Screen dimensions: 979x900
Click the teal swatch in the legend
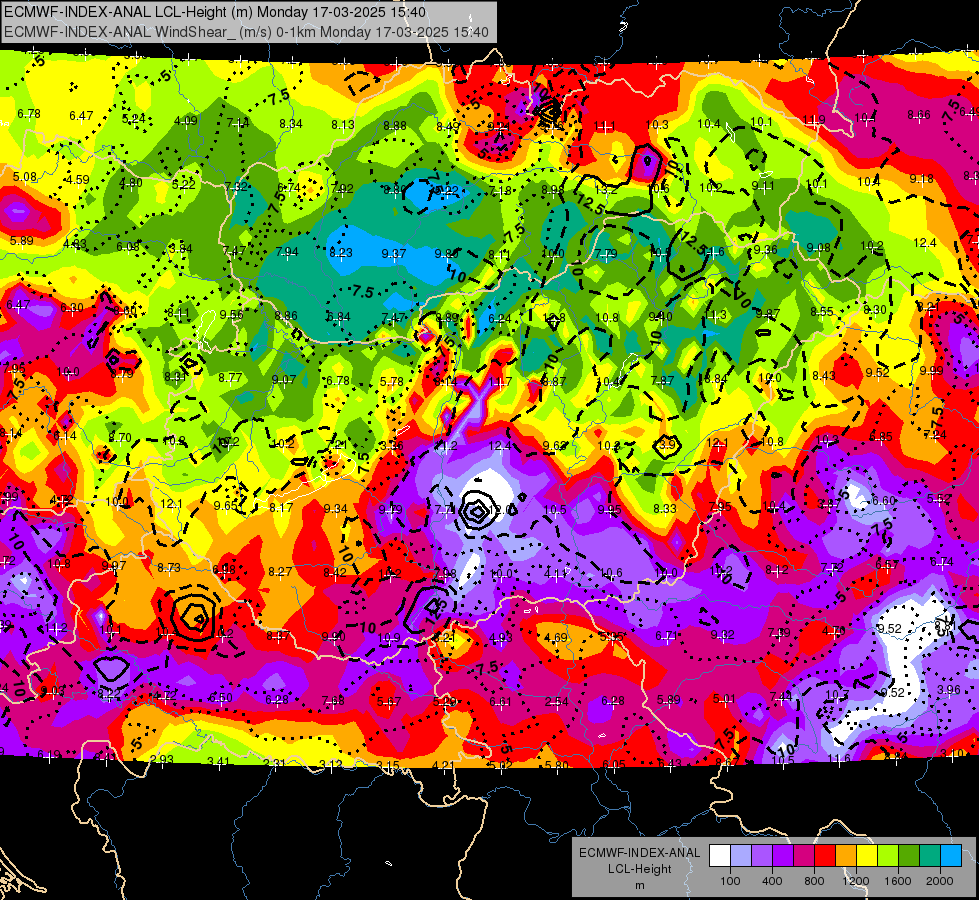[930, 855]
